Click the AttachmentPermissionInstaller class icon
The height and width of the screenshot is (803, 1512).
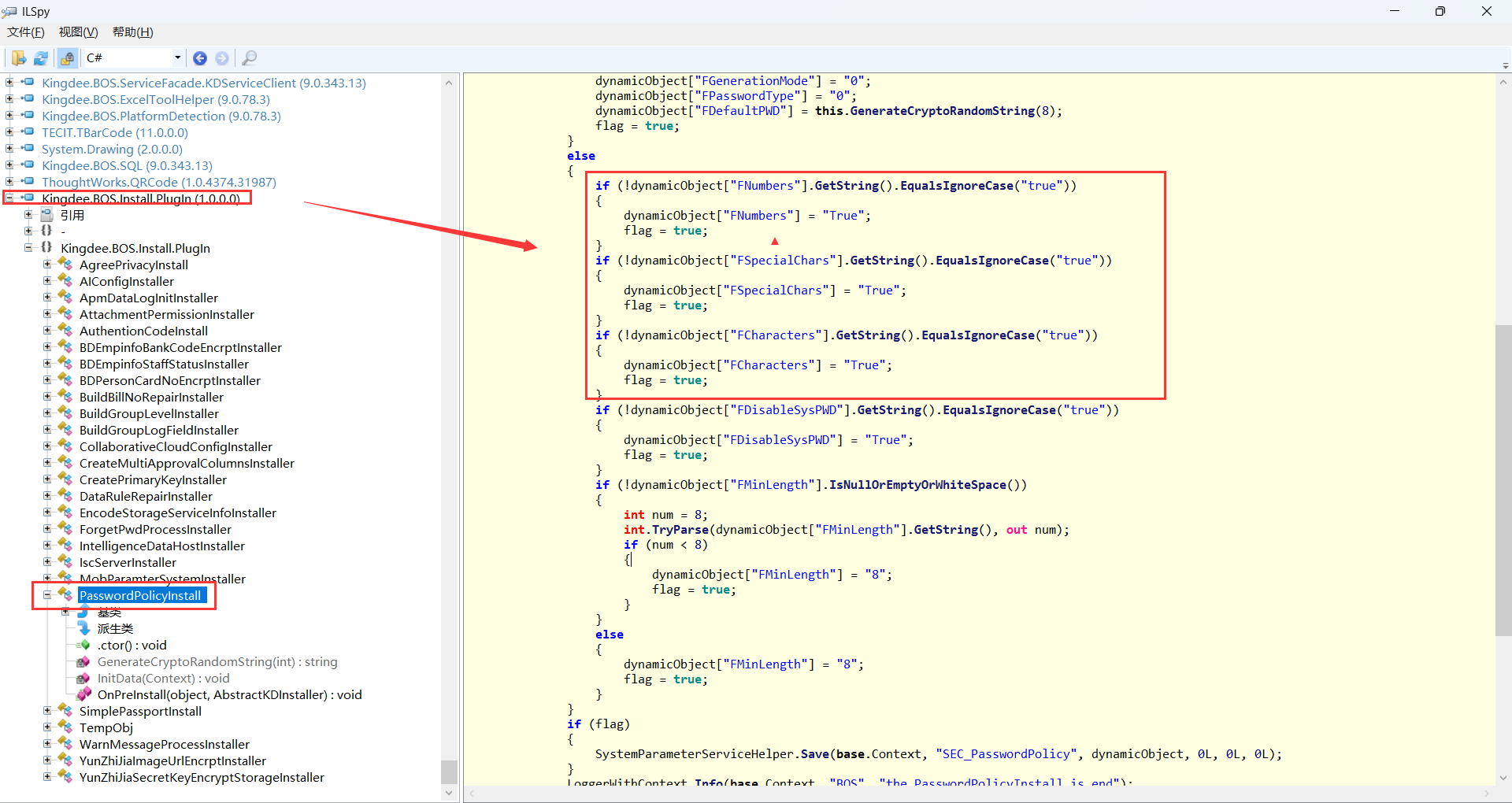coord(65,314)
